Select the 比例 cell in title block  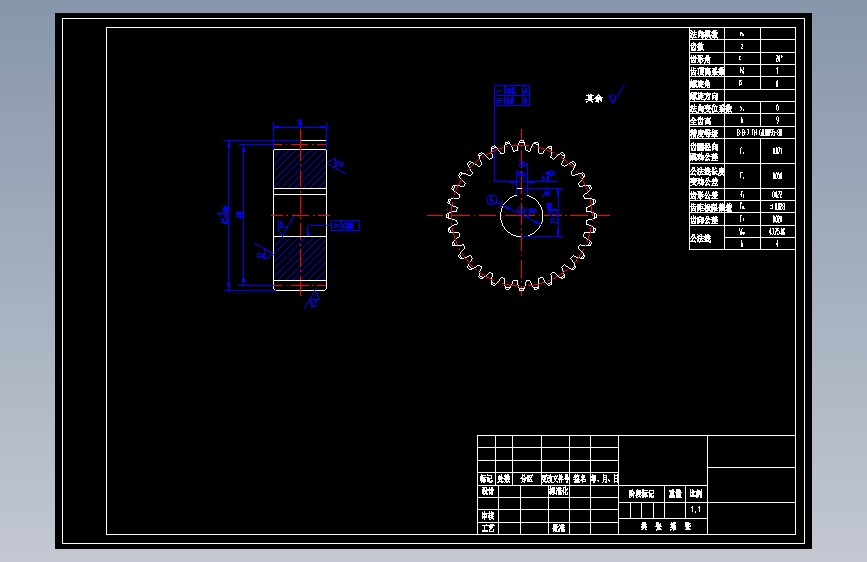696,494
